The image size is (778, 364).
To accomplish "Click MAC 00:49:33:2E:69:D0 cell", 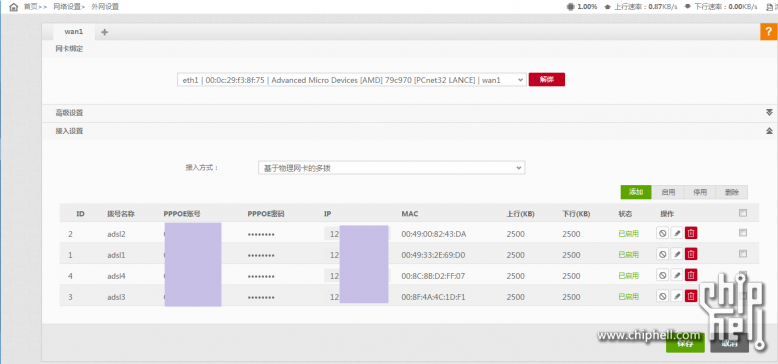I will point(433,254).
